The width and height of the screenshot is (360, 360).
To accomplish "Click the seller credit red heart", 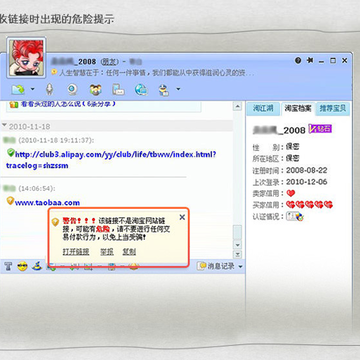I will 291,193.
